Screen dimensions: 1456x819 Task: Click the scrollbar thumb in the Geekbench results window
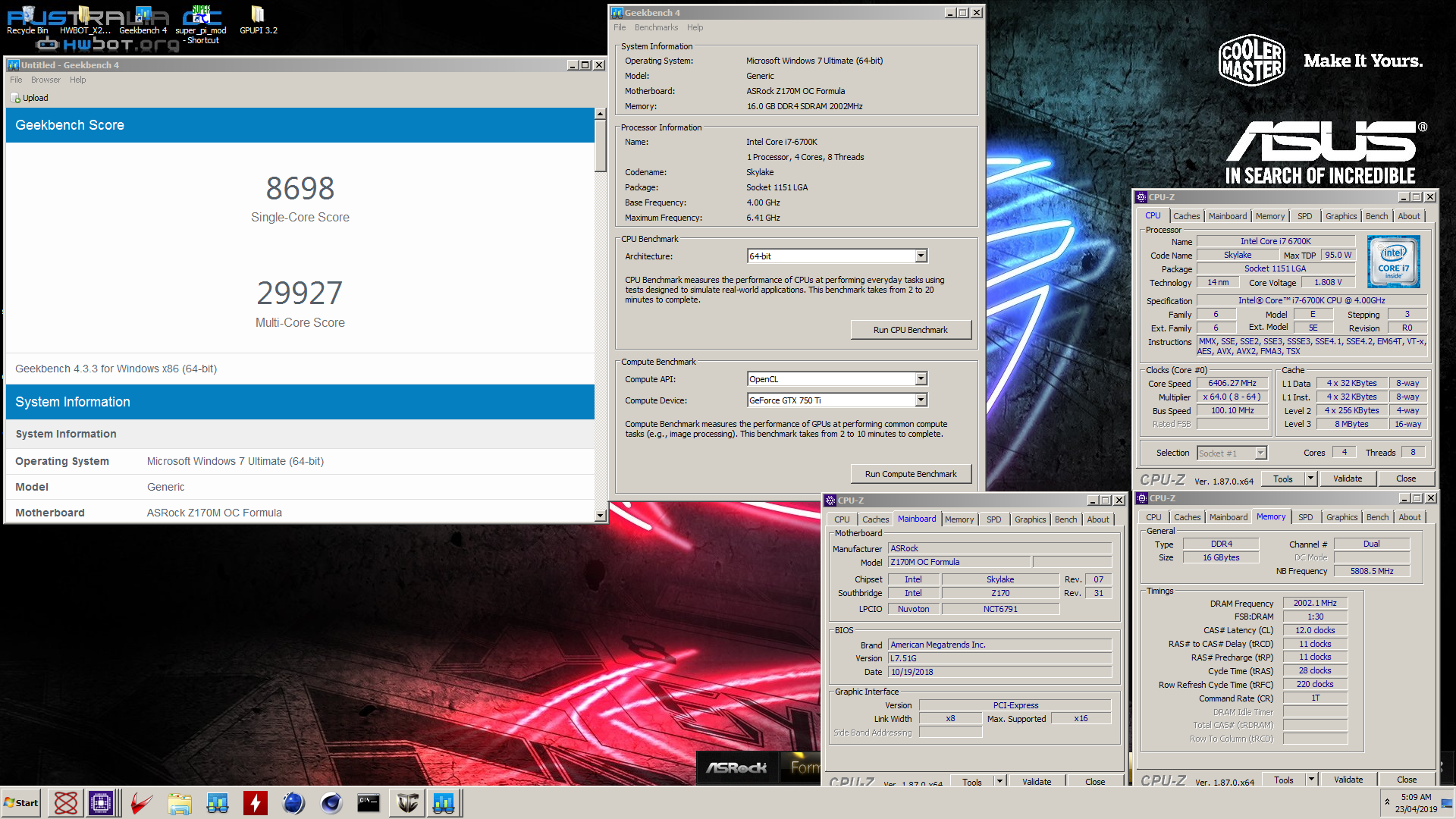[600, 146]
